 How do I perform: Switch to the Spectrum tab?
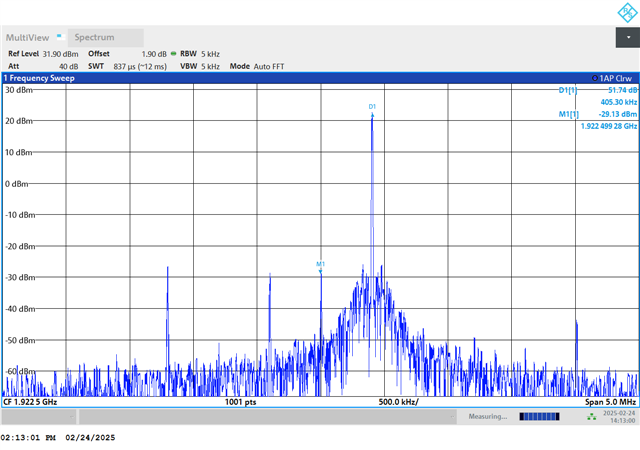click(106, 38)
